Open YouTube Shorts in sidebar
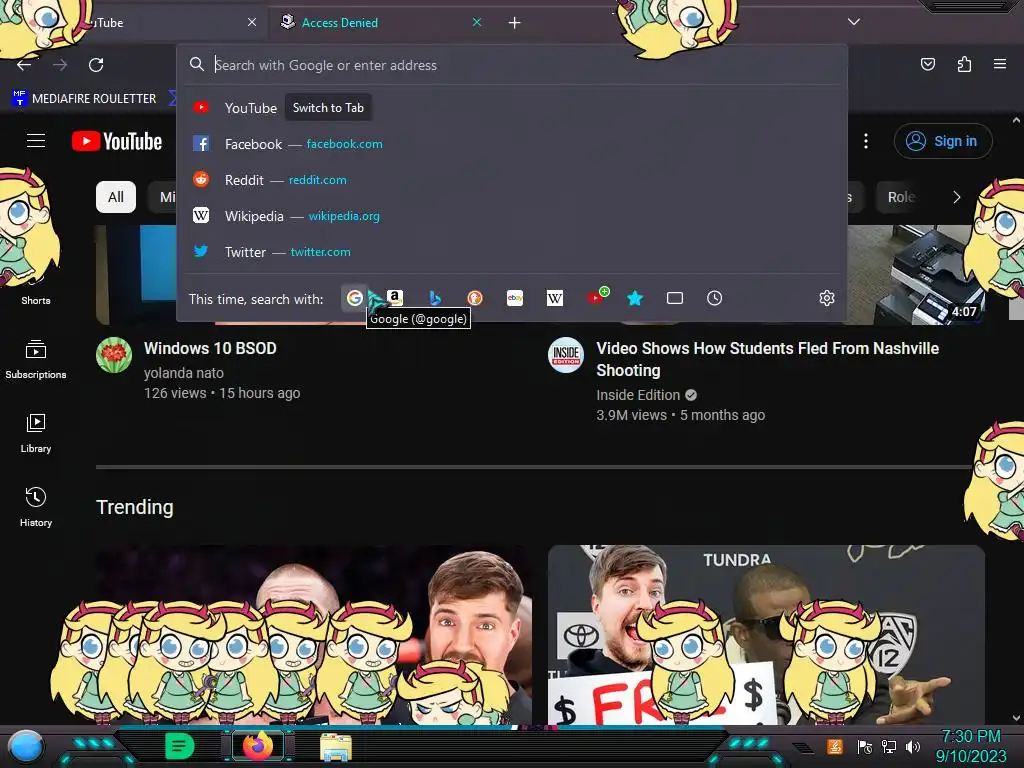 coord(35,300)
